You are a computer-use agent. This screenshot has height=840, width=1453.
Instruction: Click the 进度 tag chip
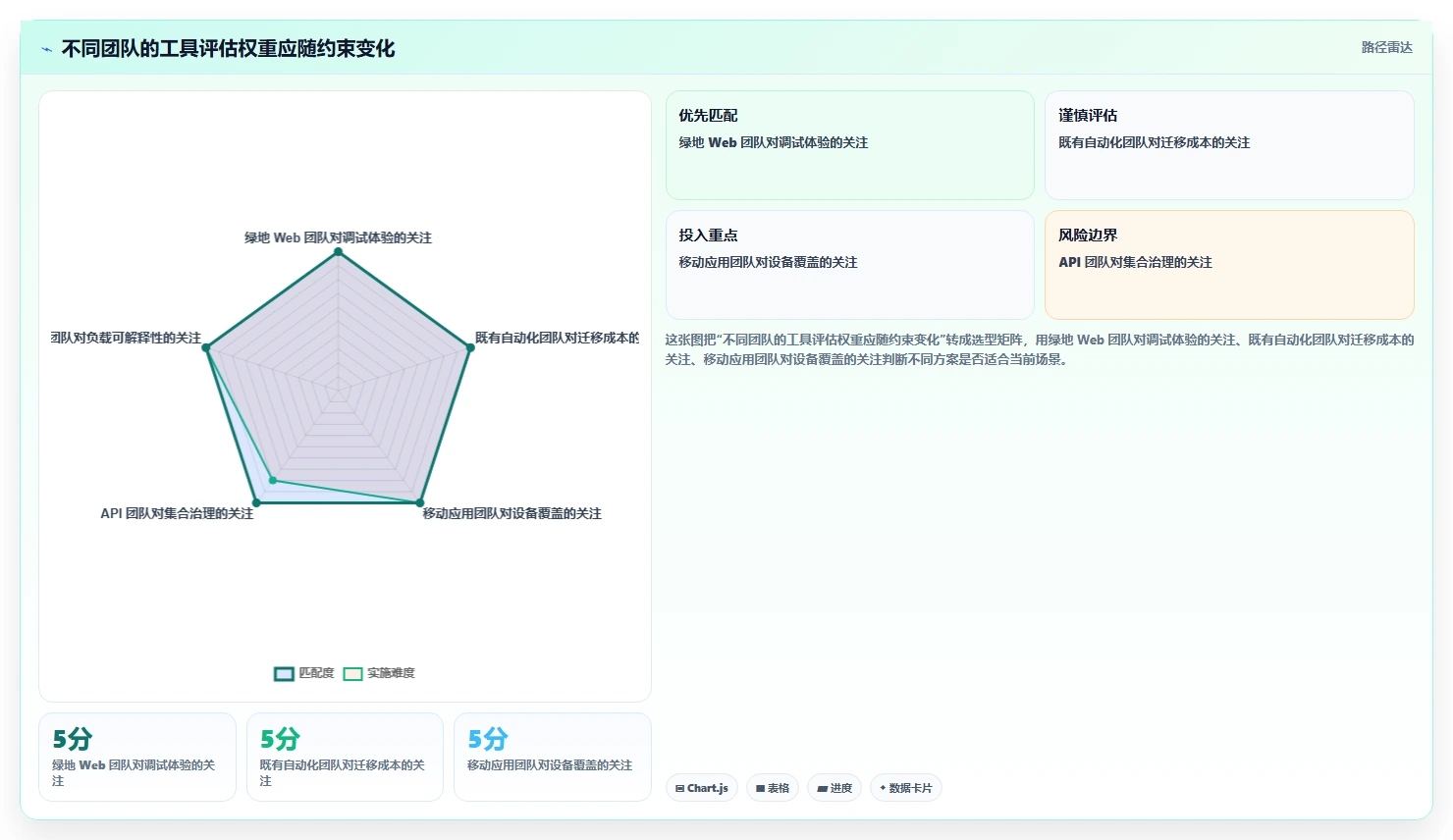tap(834, 788)
